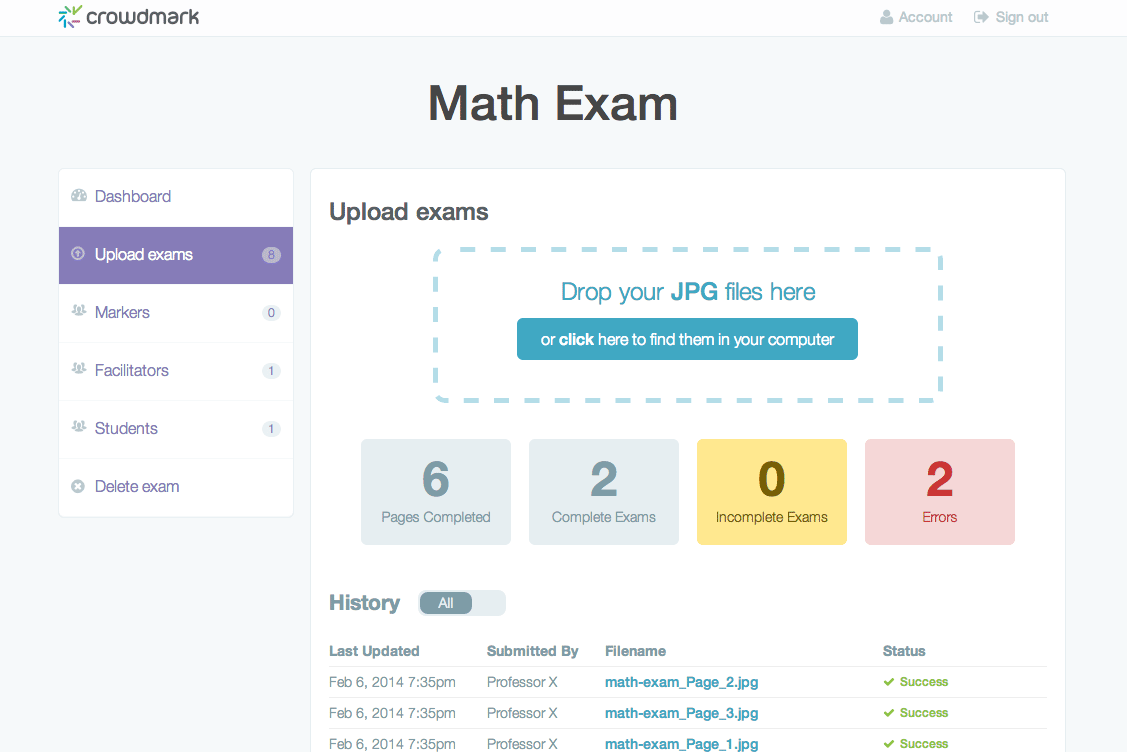Click the Facilitators people icon

(79, 370)
